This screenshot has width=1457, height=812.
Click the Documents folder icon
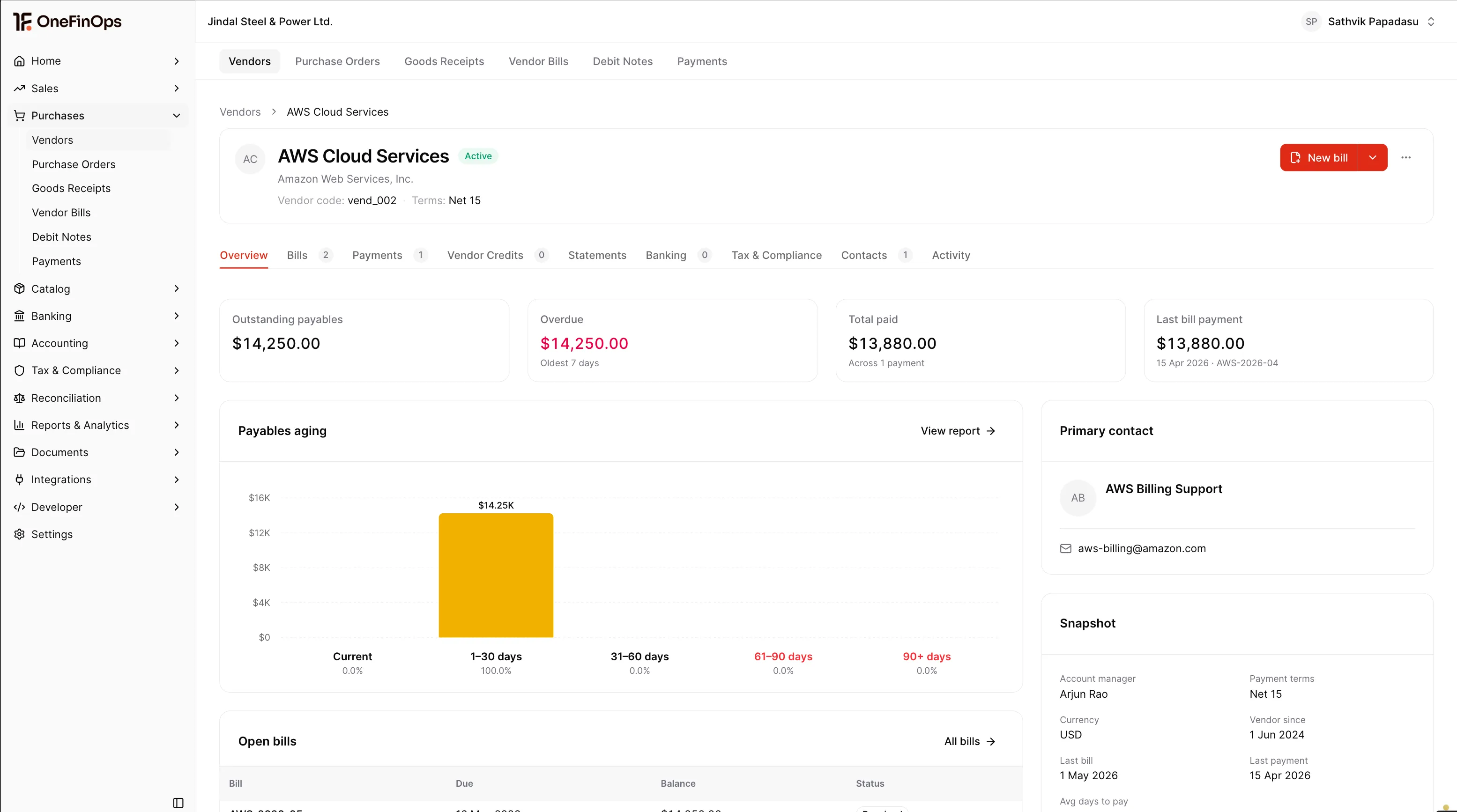tap(19, 452)
